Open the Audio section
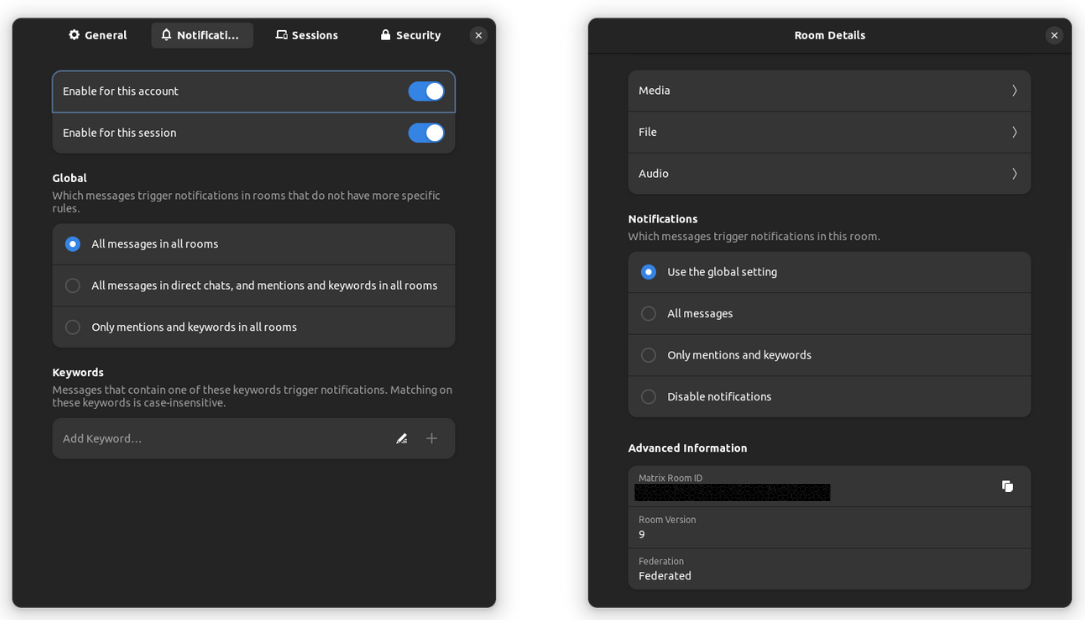Screen dimensions: 1085x620 tap(829, 173)
